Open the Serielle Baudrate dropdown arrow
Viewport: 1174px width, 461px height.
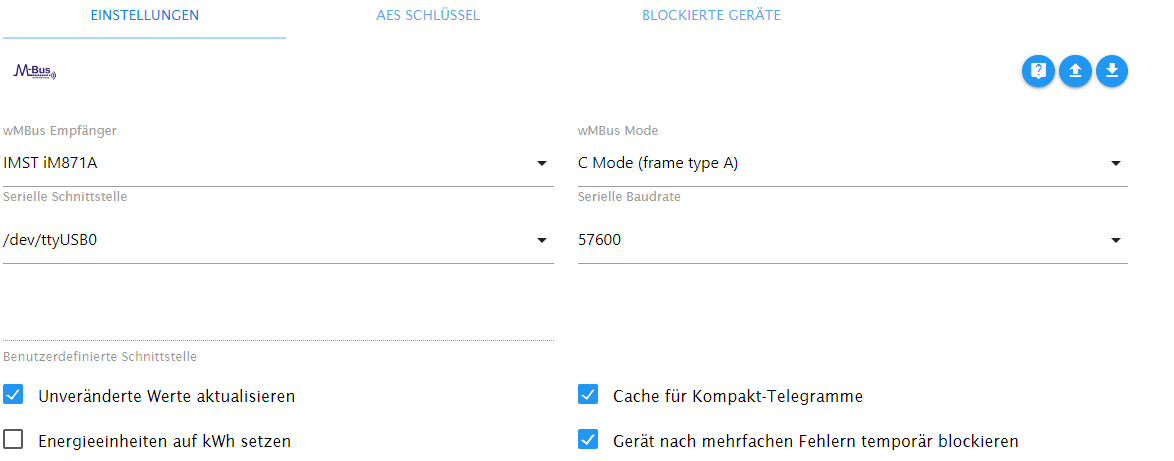tap(1116, 240)
